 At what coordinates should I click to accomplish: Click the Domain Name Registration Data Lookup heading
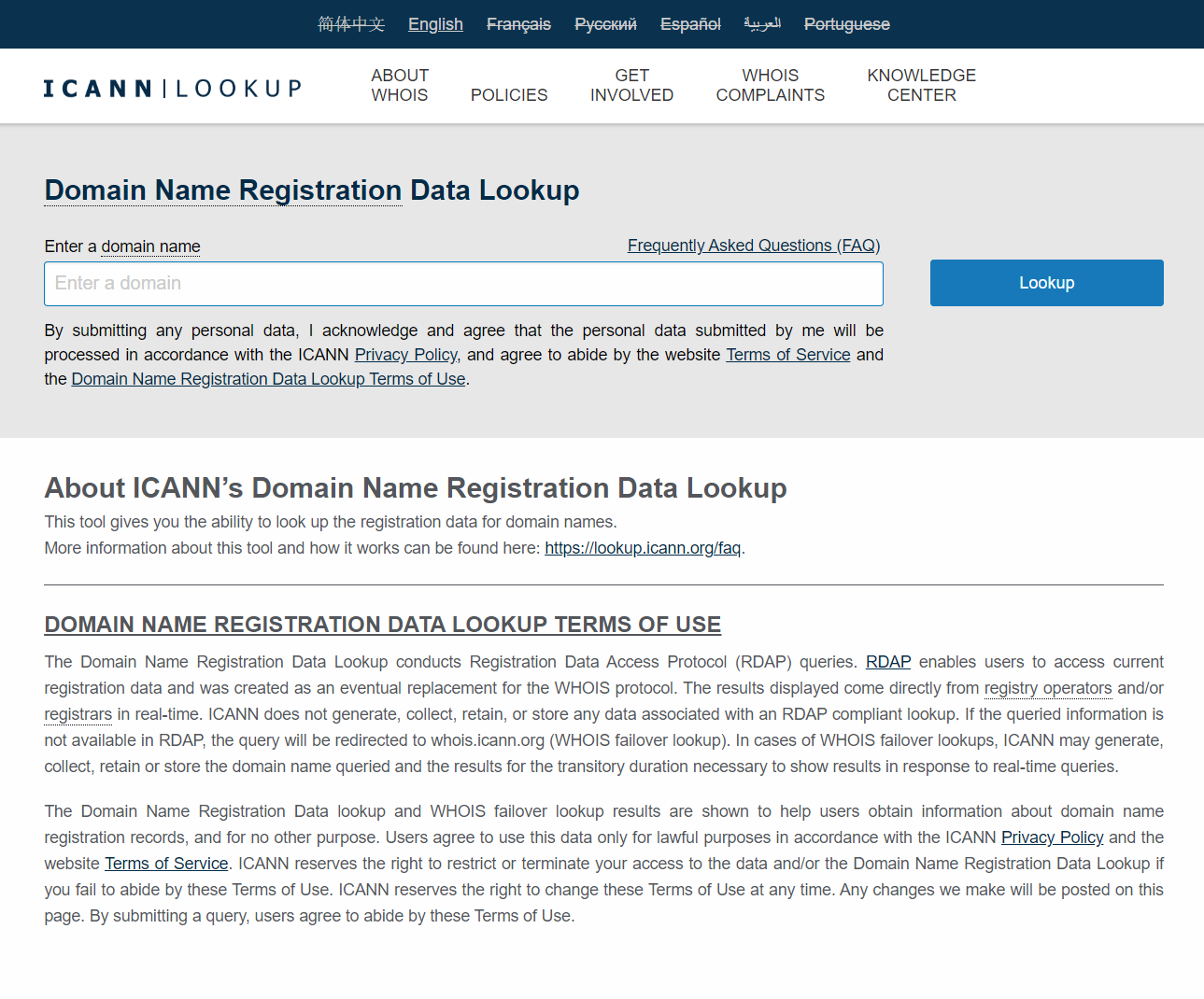click(x=312, y=190)
